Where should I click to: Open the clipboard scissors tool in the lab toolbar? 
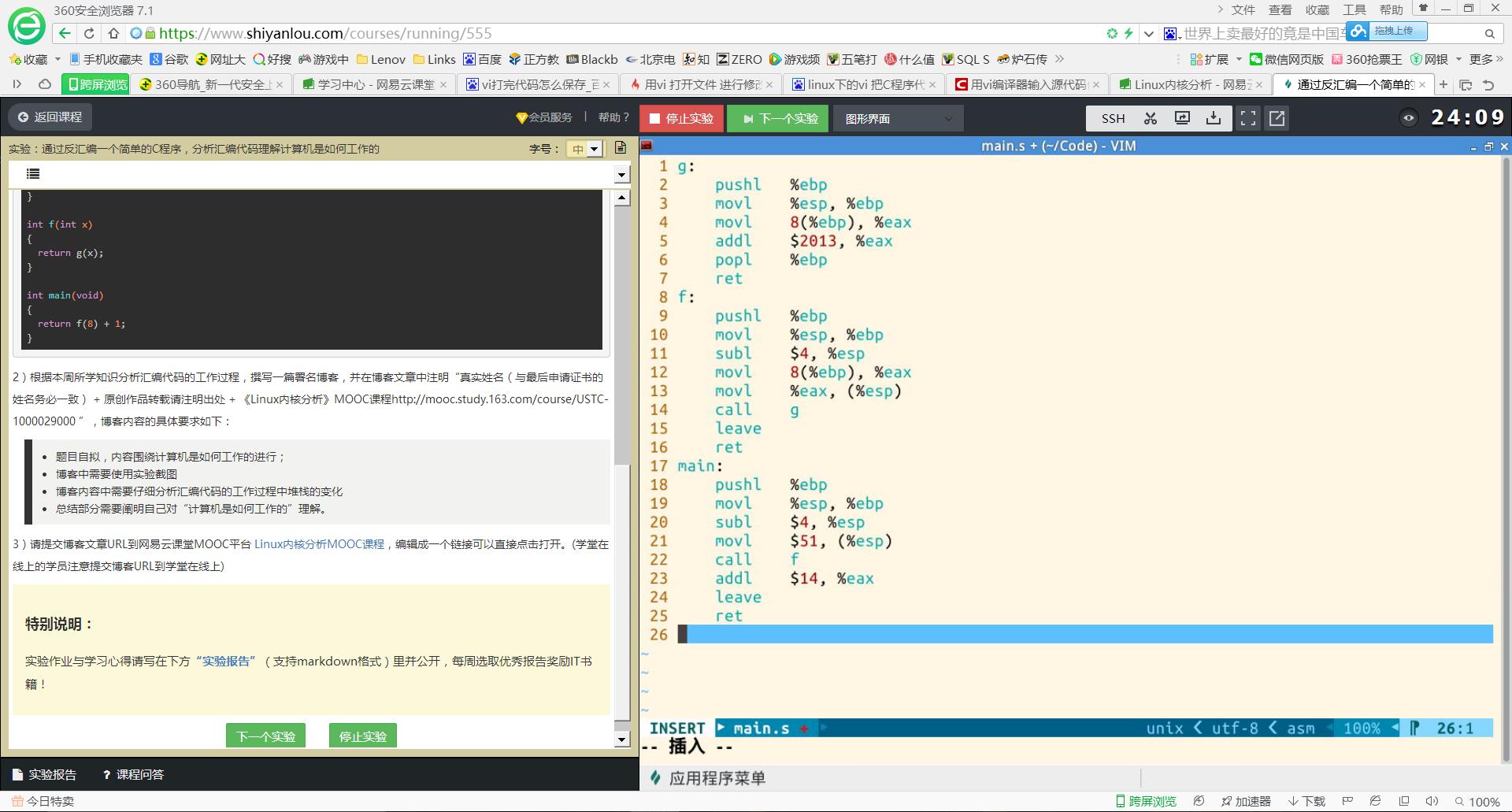[x=1151, y=118]
